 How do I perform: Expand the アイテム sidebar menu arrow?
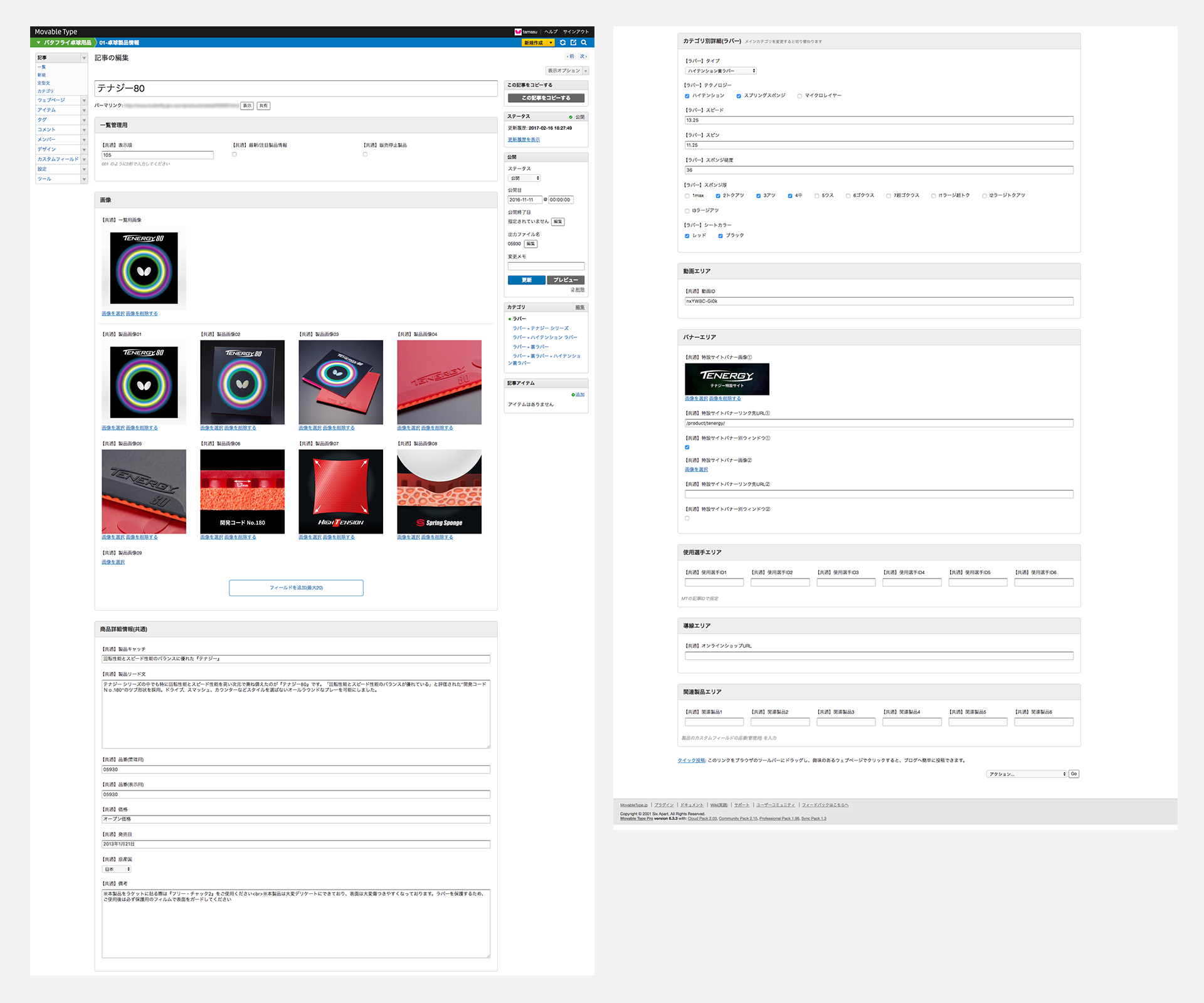coord(84,110)
